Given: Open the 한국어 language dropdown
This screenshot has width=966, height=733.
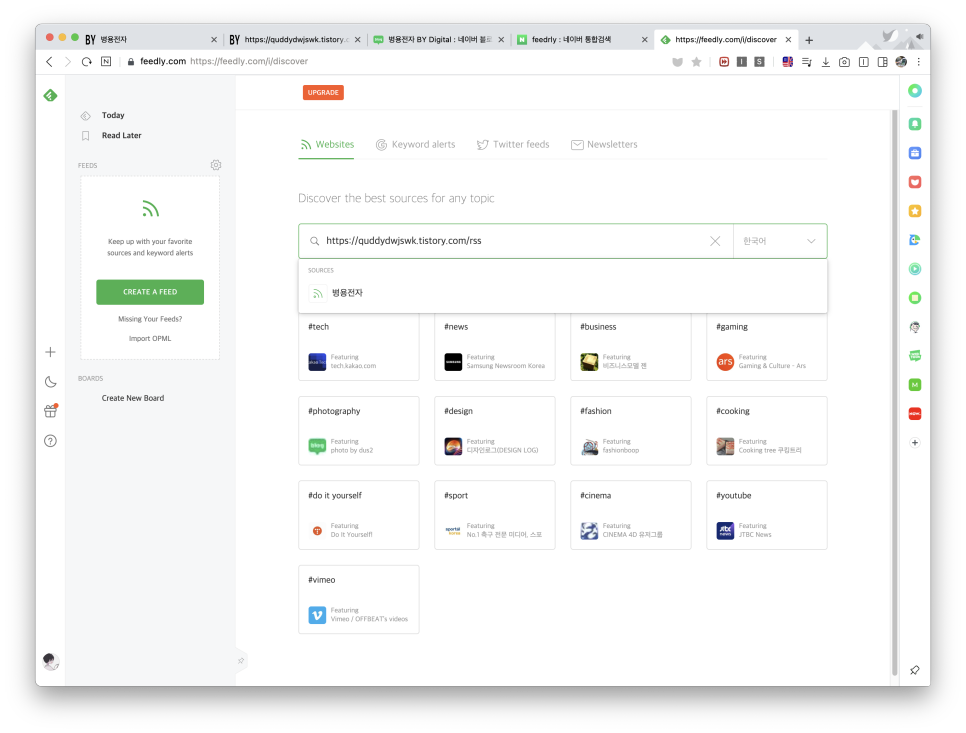Looking at the screenshot, I should (779, 241).
